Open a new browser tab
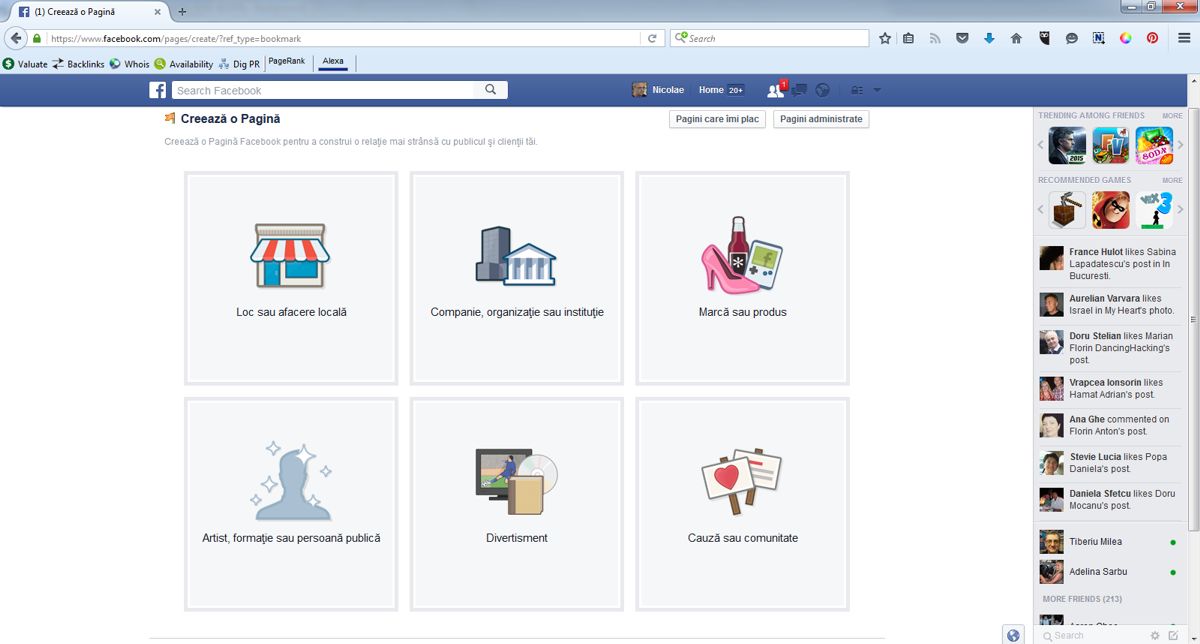Viewport: 1200px width, 644px height. coord(182,11)
